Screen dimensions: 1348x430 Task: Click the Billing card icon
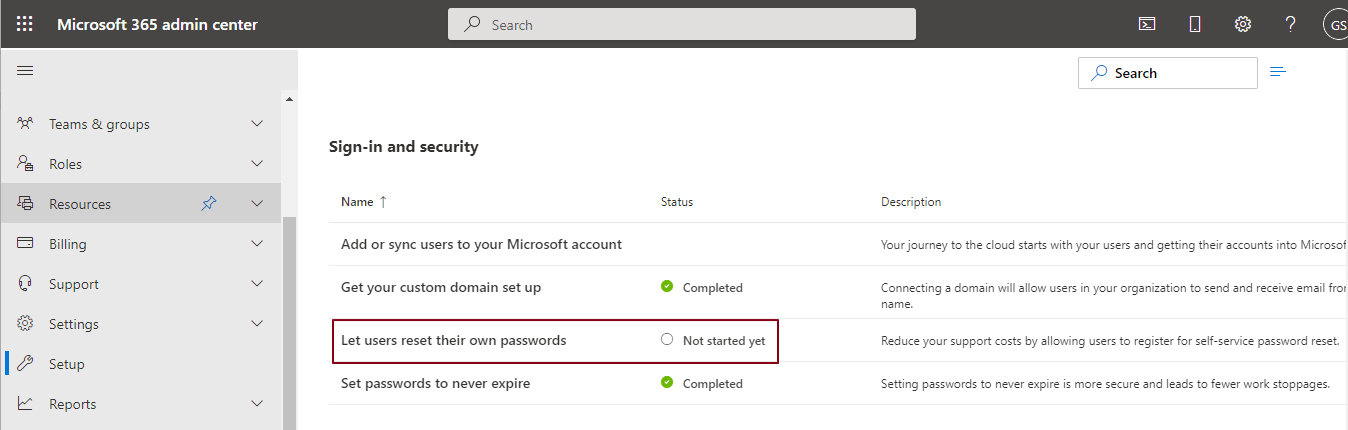point(26,244)
